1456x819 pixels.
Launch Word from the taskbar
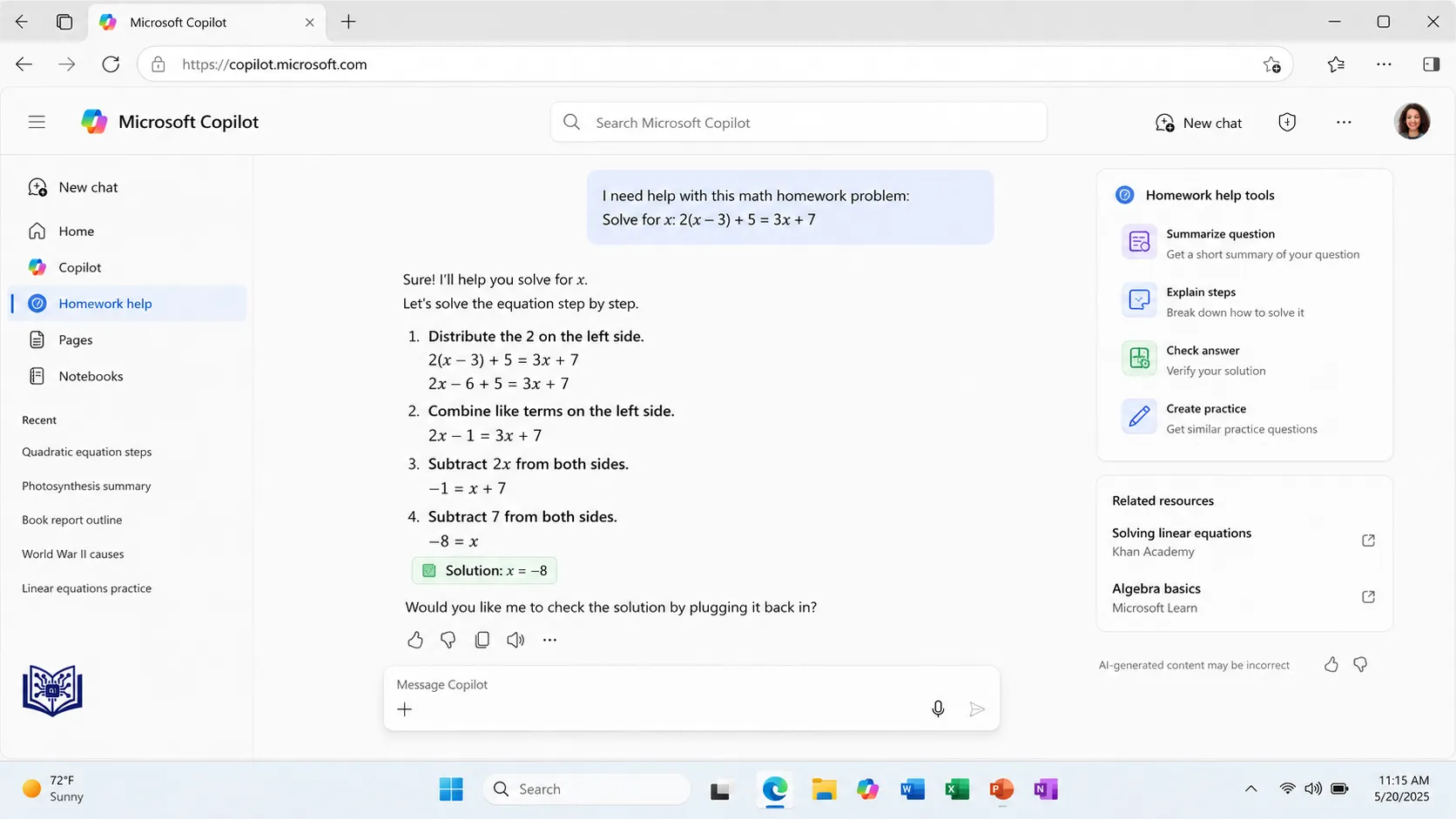pyautogui.click(x=913, y=789)
